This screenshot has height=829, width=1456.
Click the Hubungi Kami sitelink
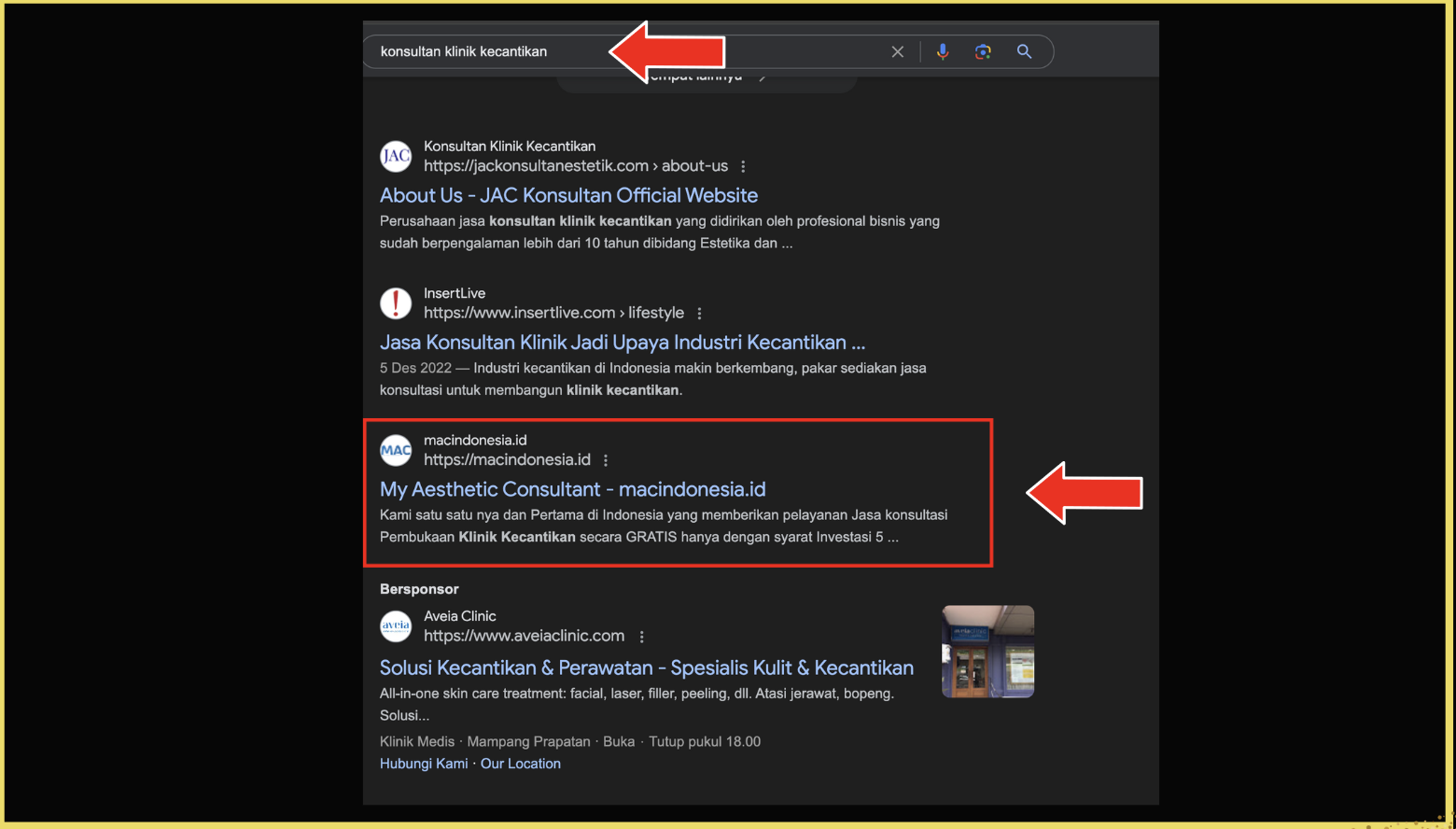(x=424, y=764)
